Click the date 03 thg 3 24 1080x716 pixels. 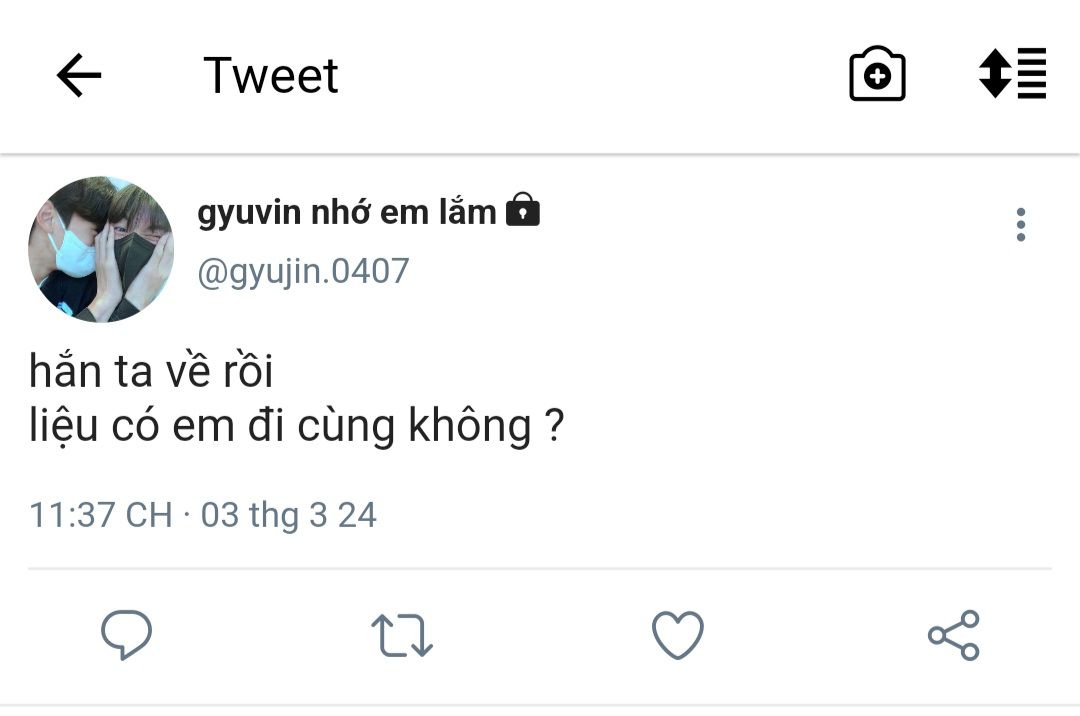289,516
